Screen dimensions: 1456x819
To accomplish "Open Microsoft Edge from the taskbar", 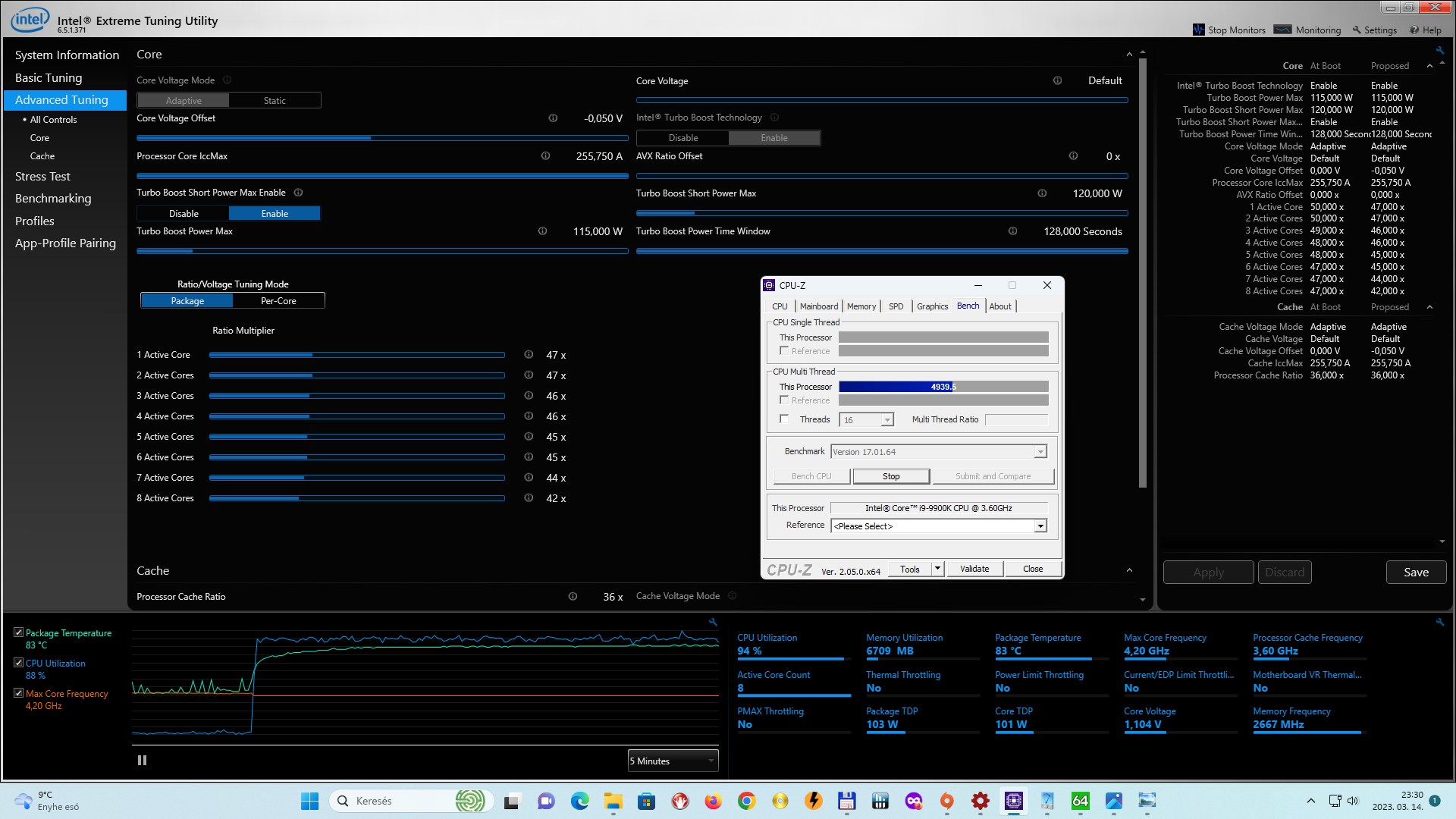I will [579, 801].
